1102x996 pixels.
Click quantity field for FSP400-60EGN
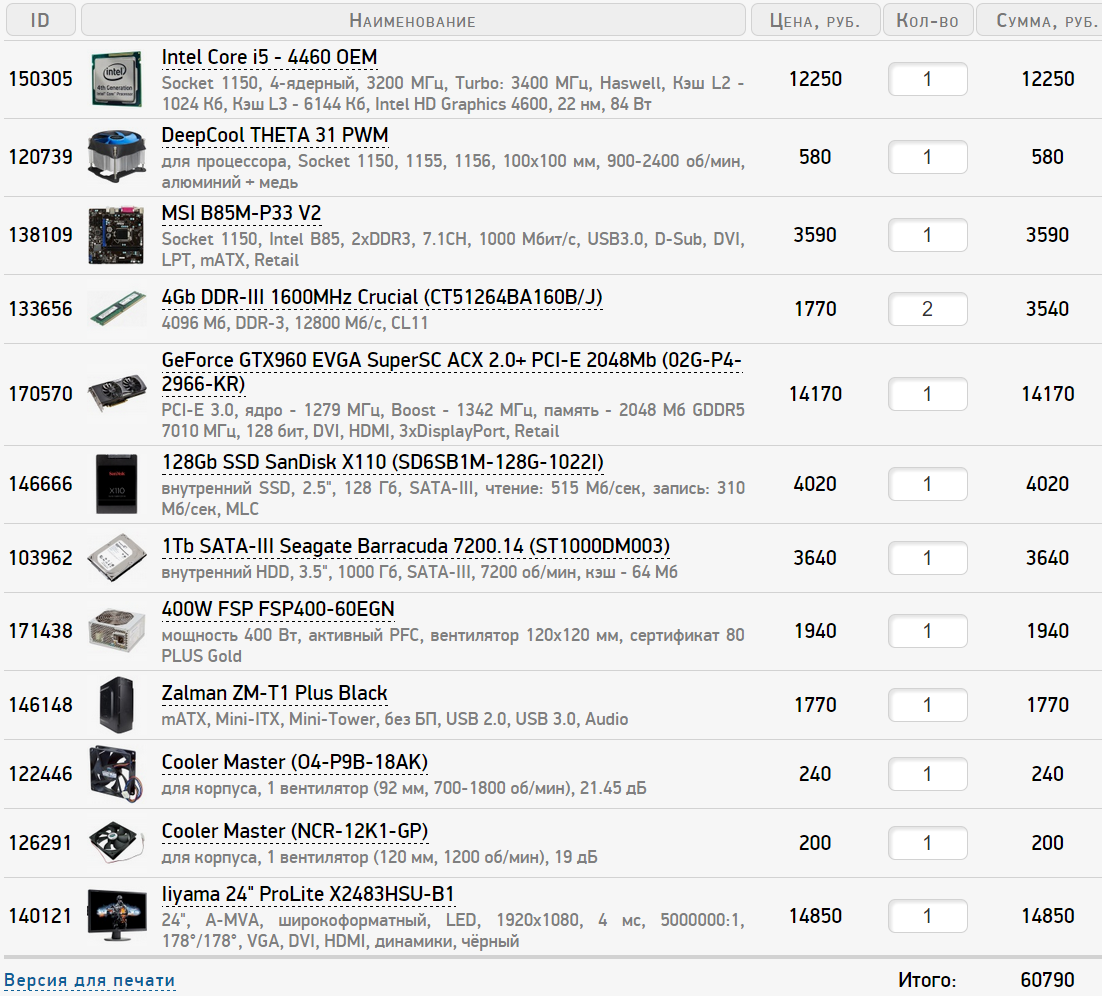pyautogui.click(x=927, y=630)
